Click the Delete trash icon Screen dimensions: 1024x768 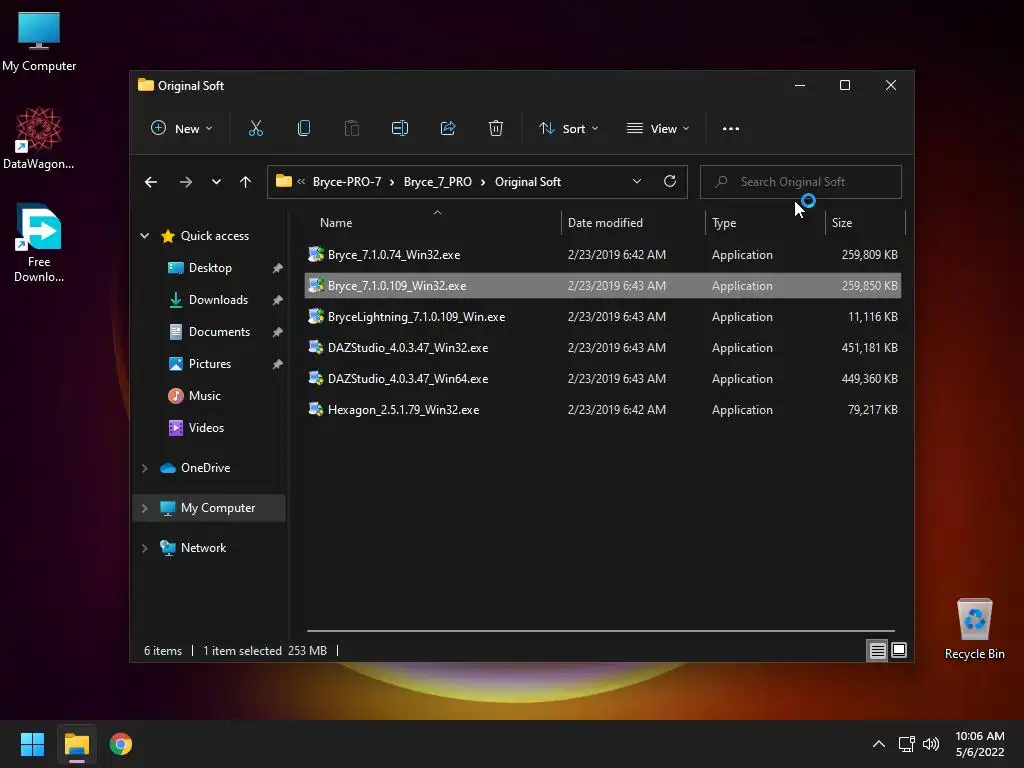(496, 129)
